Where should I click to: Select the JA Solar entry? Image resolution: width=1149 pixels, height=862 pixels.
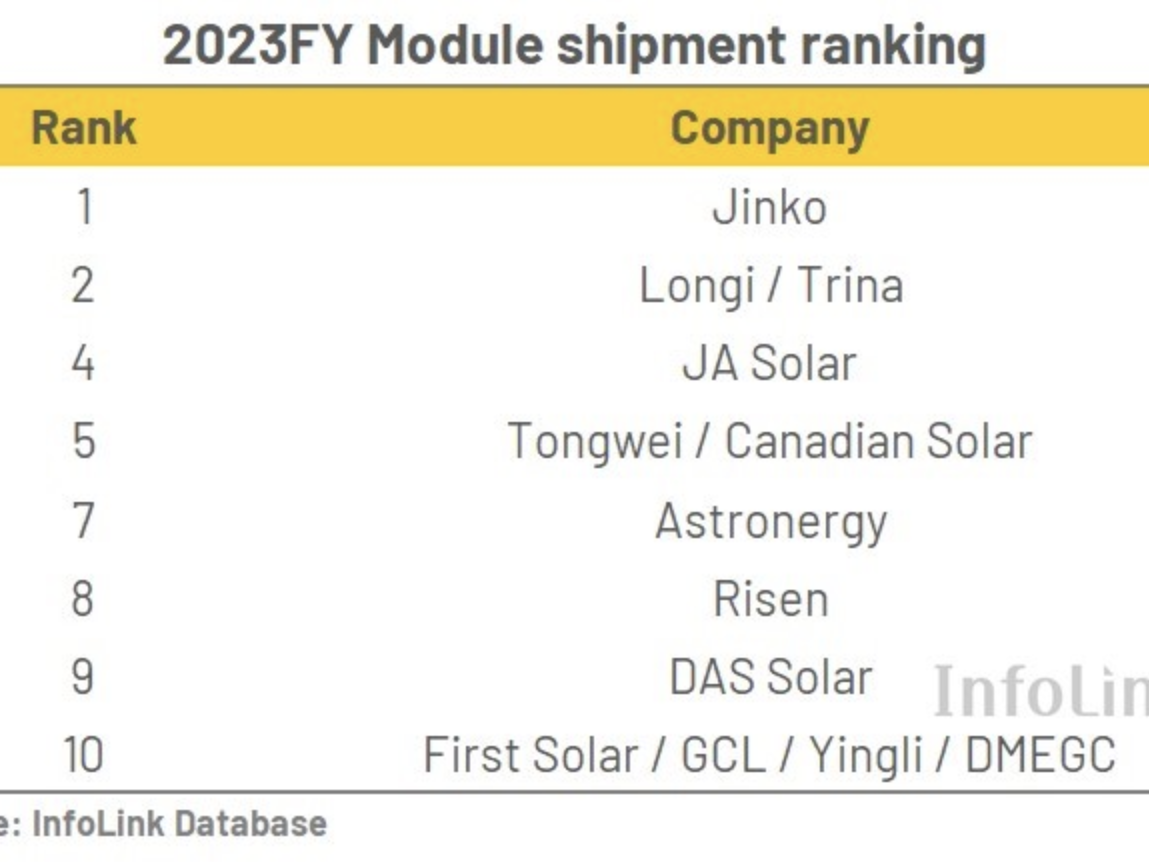click(769, 363)
